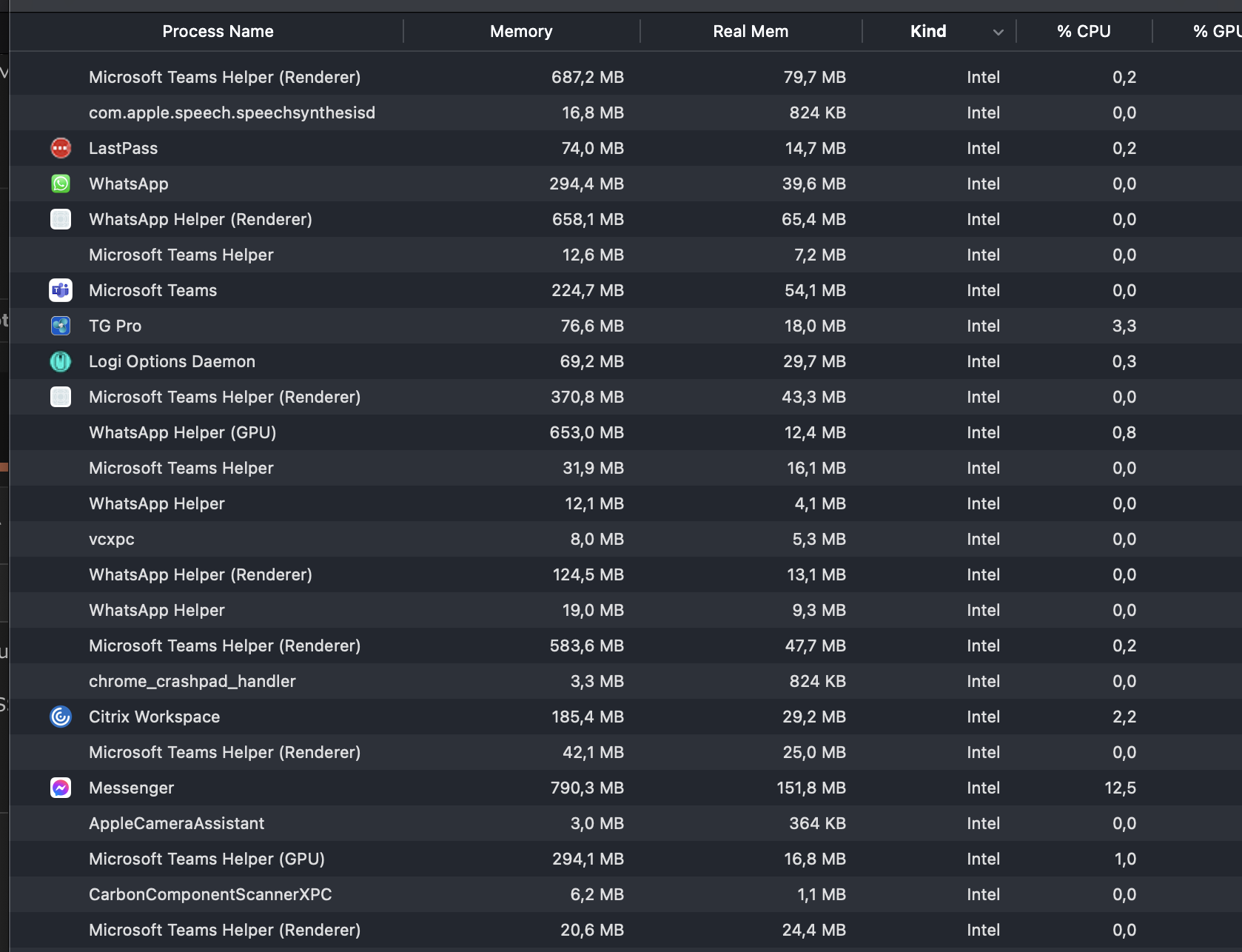This screenshot has width=1242, height=952.
Task: Select WhatsApp Helper using 19,0 MB
Action: click(157, 610)
